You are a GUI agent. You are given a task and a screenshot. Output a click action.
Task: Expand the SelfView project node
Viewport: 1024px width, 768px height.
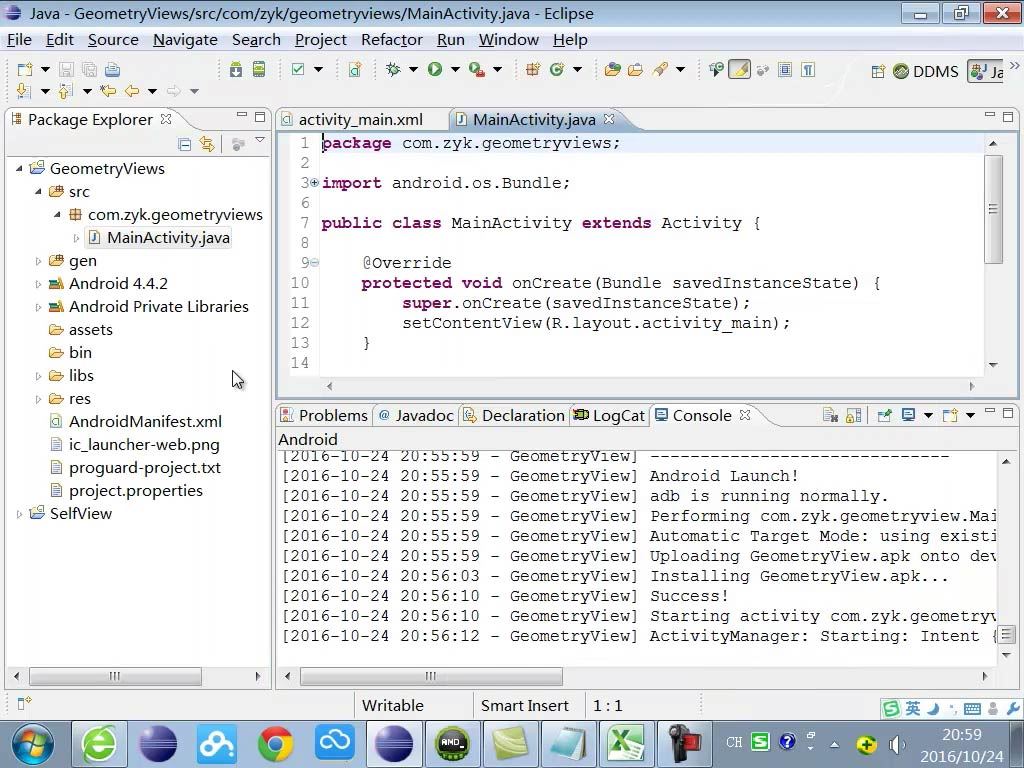[x=19, y=514]
